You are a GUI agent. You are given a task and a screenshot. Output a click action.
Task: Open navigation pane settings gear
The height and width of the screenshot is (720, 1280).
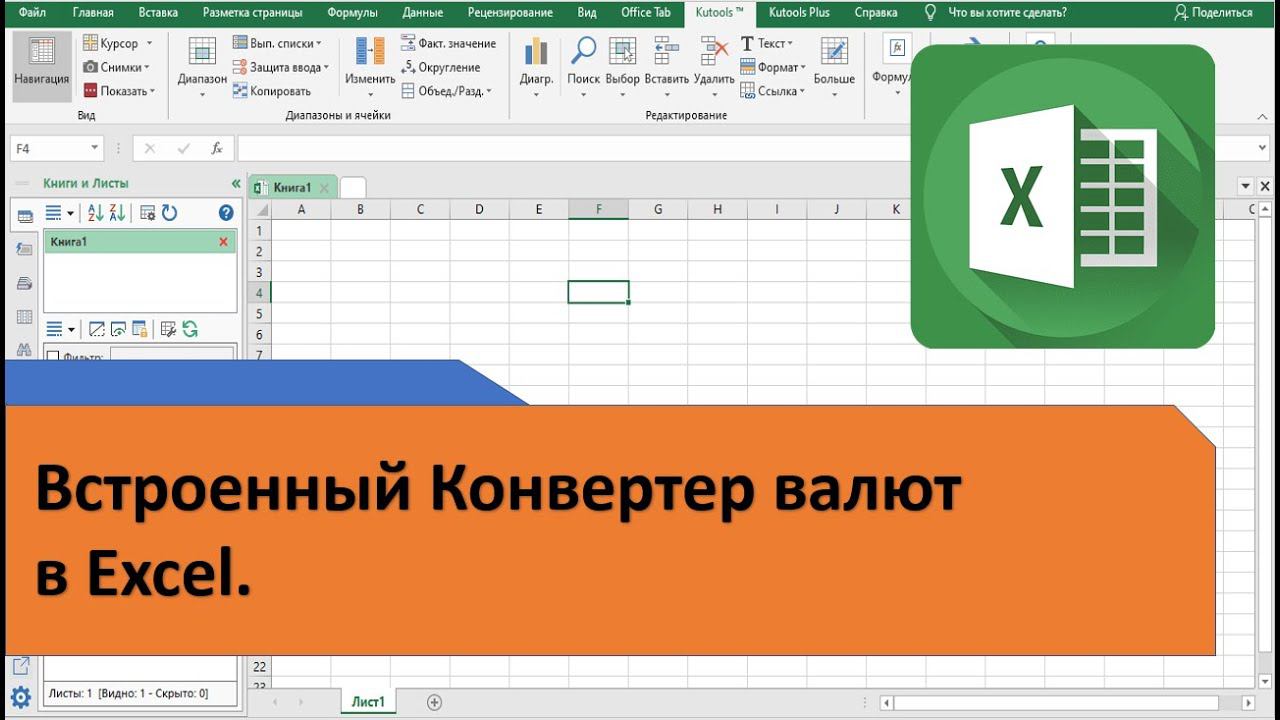click(x=21, y=697)
